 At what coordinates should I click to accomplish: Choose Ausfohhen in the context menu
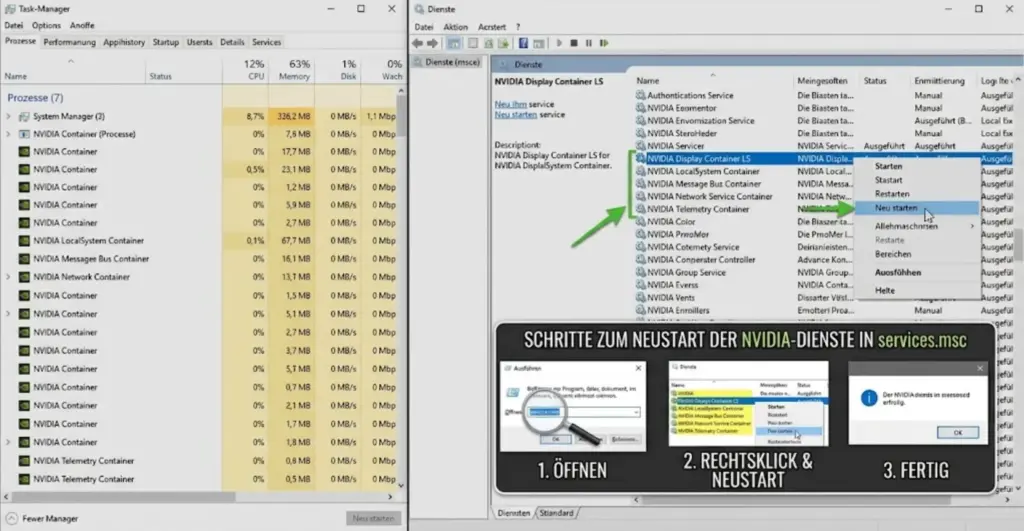point(918,272)
